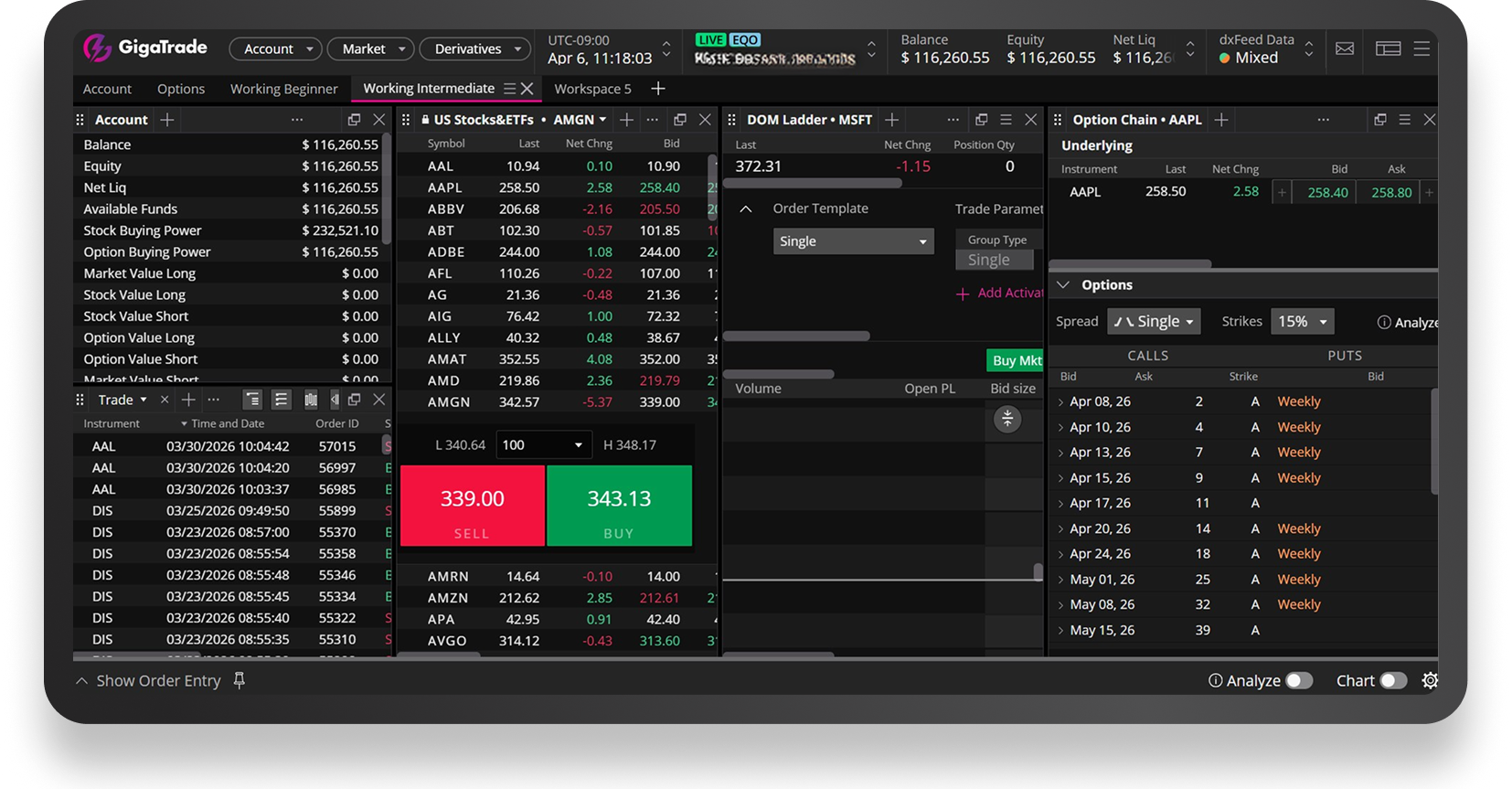This screenshot has height=789, width=1512.
Task: Click the Account widget vertical scrollbar
Action: coord(387,190)
